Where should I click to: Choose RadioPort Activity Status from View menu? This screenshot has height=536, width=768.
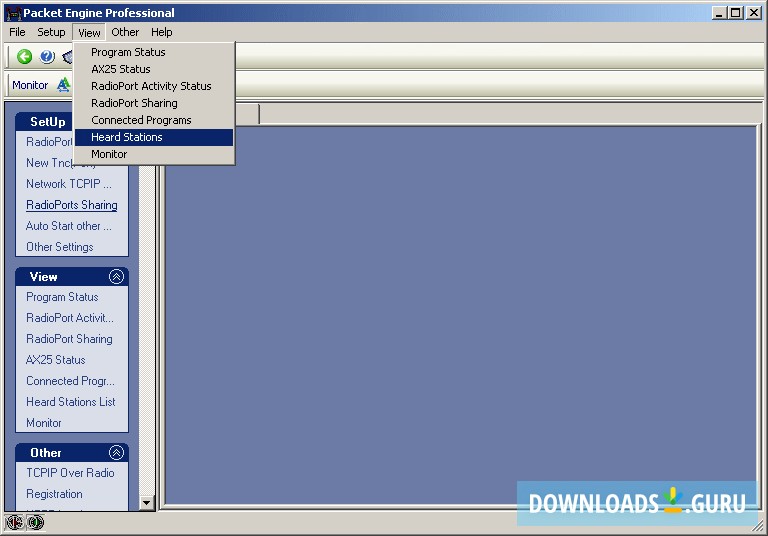pyautogui.click(x=154, y=86)
